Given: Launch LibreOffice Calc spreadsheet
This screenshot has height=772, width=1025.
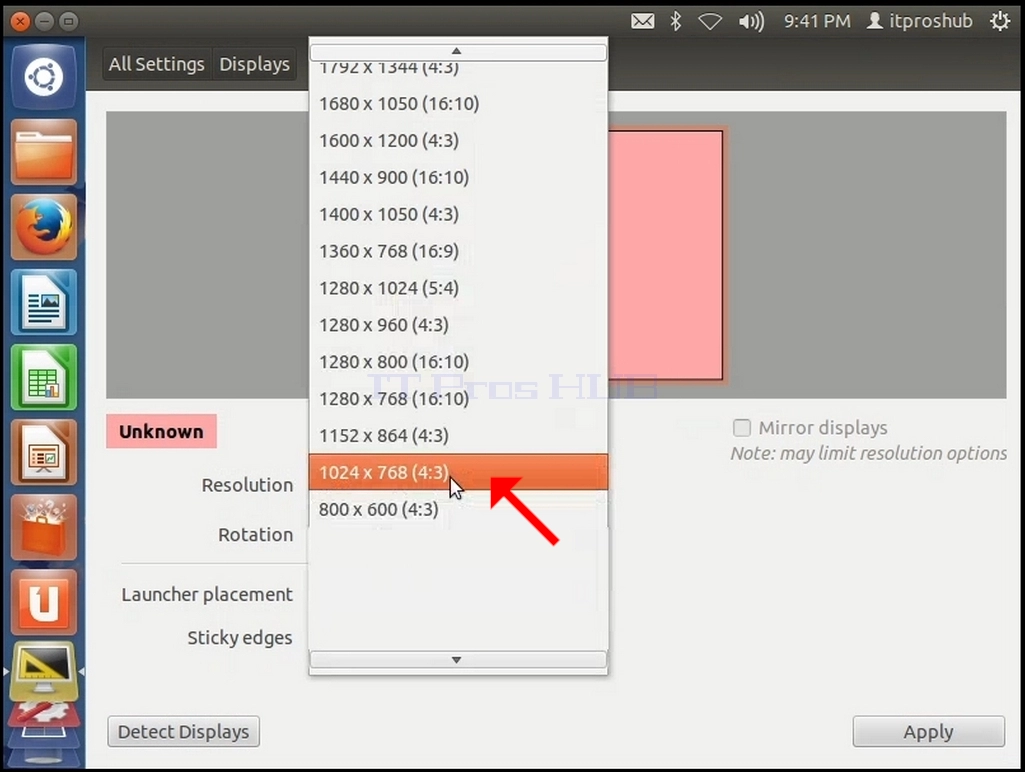Looking at the screenshot, I should click(x=44, y=377).
